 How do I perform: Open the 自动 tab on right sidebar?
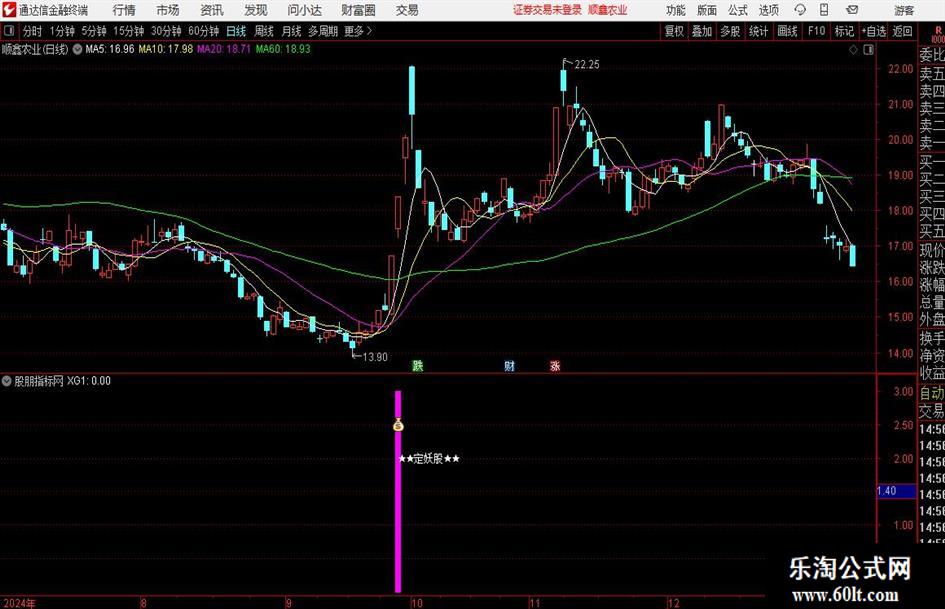[x=932, y=393]
